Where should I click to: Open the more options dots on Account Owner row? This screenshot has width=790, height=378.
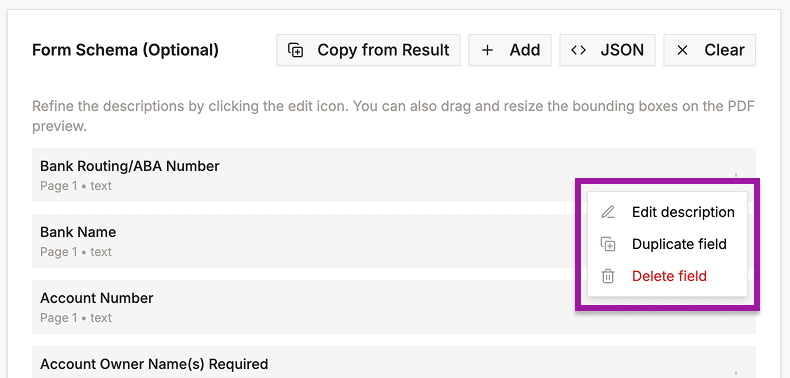coord(736,373)
